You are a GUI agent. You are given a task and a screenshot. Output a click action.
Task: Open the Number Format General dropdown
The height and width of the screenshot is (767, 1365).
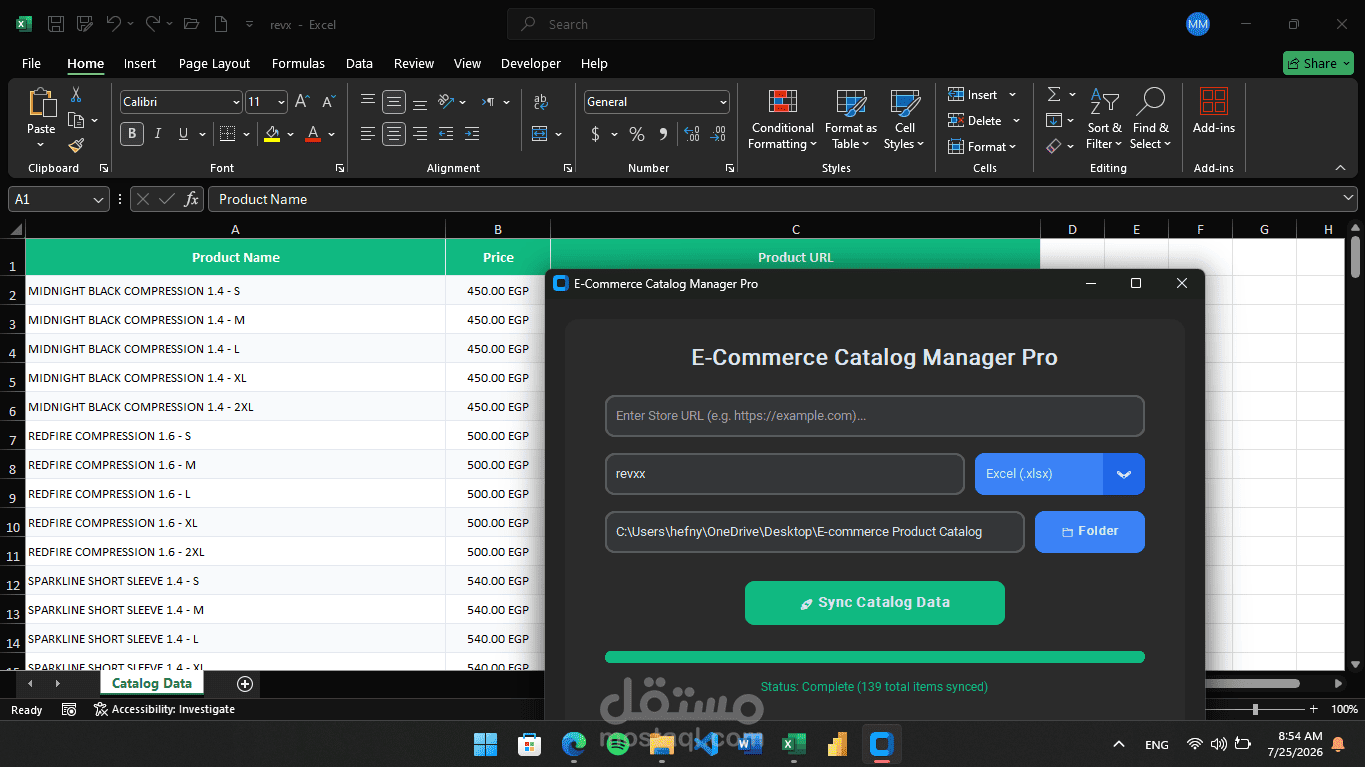(x=723, y=102)
